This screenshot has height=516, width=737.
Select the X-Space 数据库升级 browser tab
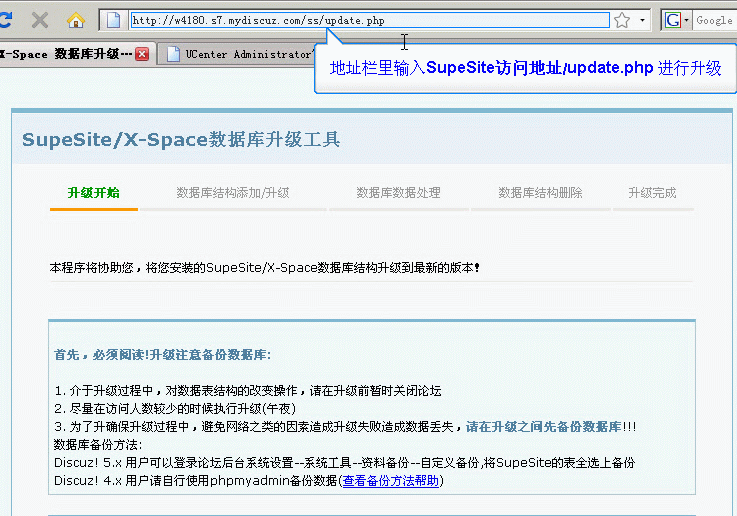[65, 54]
